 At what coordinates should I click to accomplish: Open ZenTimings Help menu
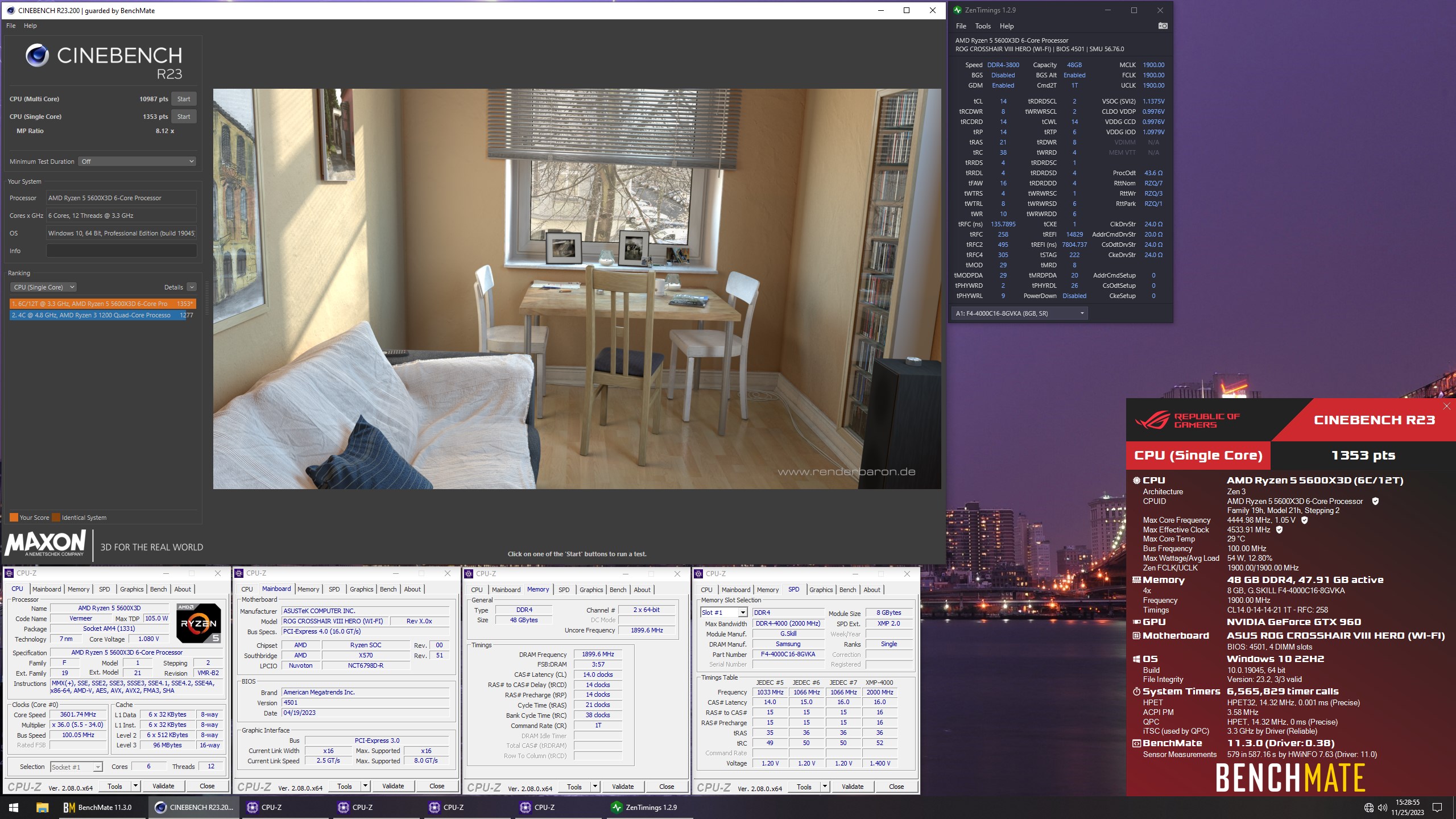(x=1007, y=26)
